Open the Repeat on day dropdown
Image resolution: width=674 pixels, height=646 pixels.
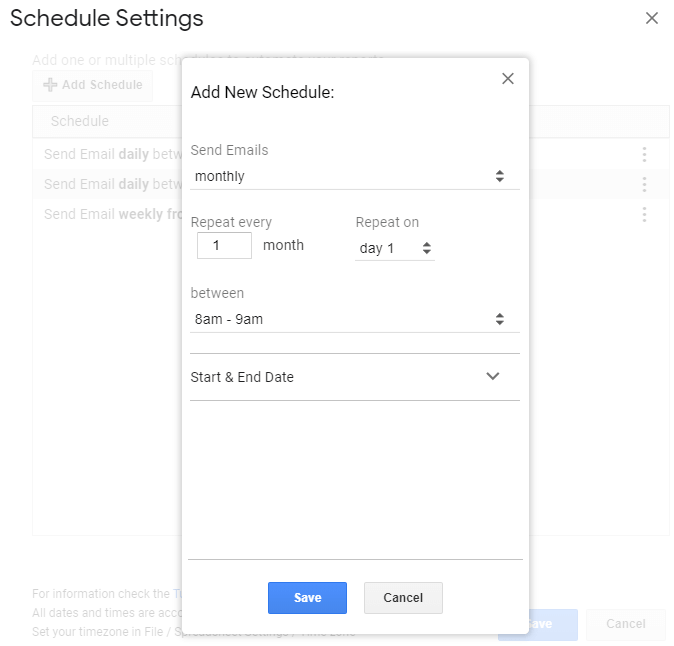click(x=395, y=248)
